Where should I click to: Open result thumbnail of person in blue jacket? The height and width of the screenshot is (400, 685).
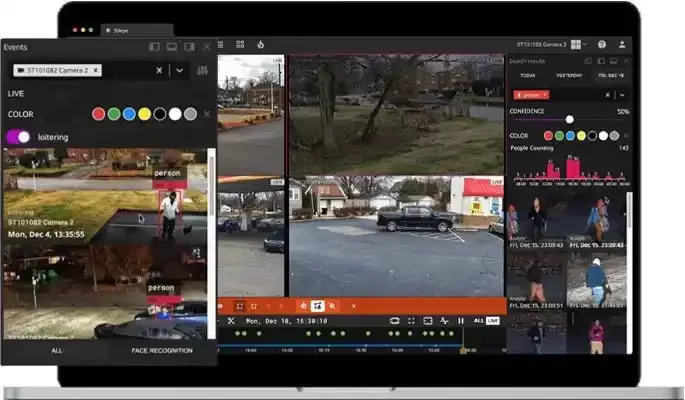click(597, 280)
